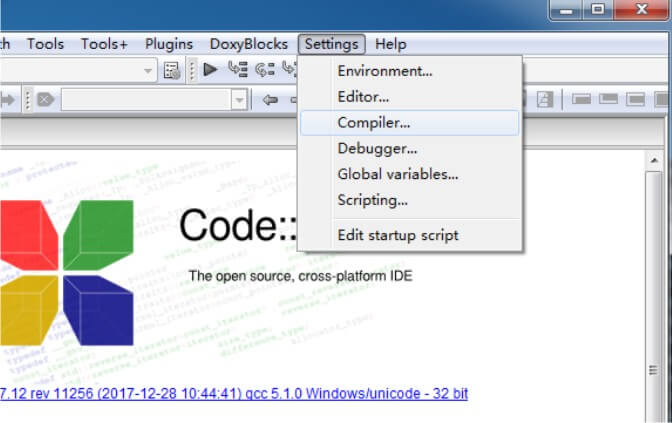Click the Run to cursor icon
This screenshot has width=672, height=423.
238,69
